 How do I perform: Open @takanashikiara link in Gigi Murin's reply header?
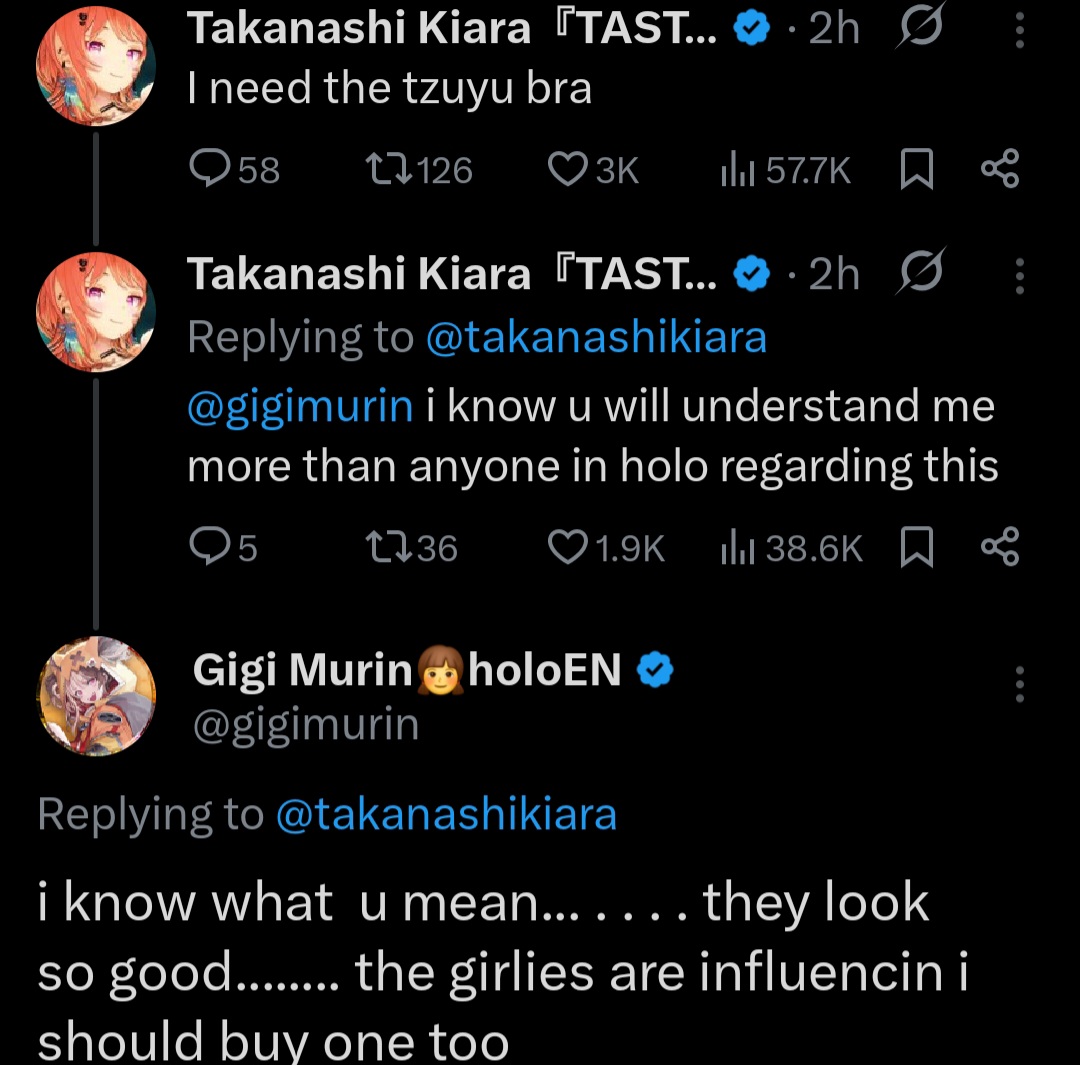pyautogui.click(x=445, y=815)
